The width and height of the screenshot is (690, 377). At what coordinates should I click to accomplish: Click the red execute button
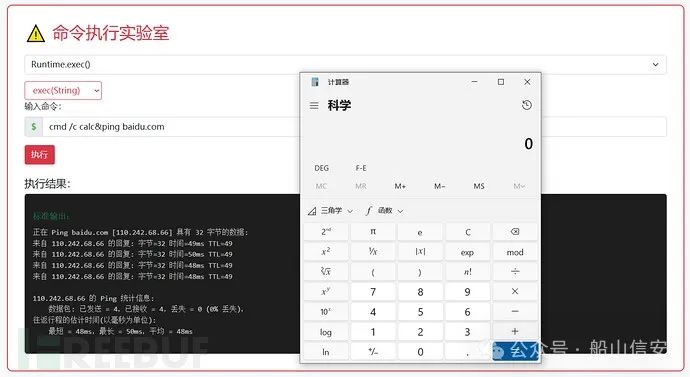[x=40, y=154]
